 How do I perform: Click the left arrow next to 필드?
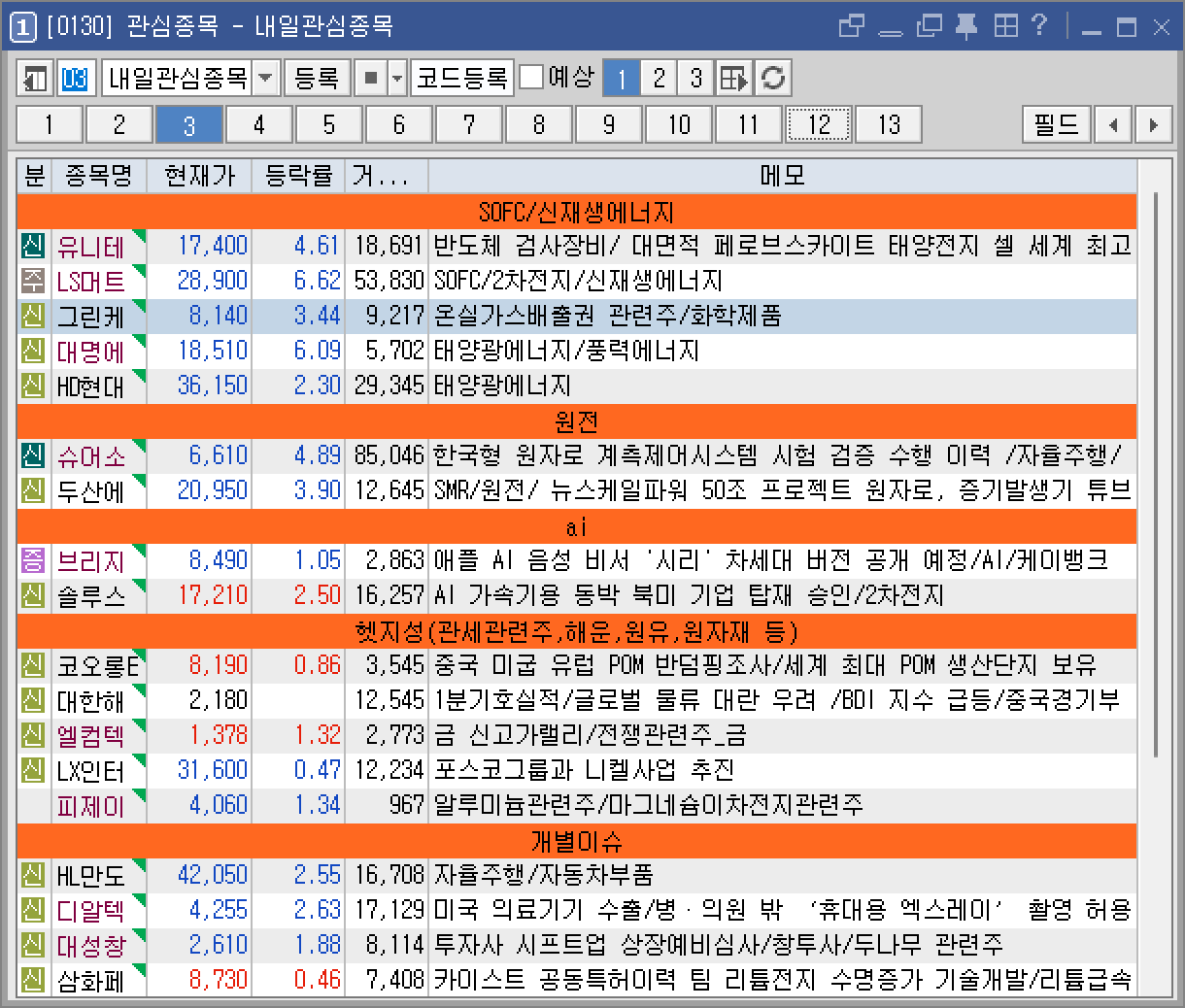point(1114,125)
